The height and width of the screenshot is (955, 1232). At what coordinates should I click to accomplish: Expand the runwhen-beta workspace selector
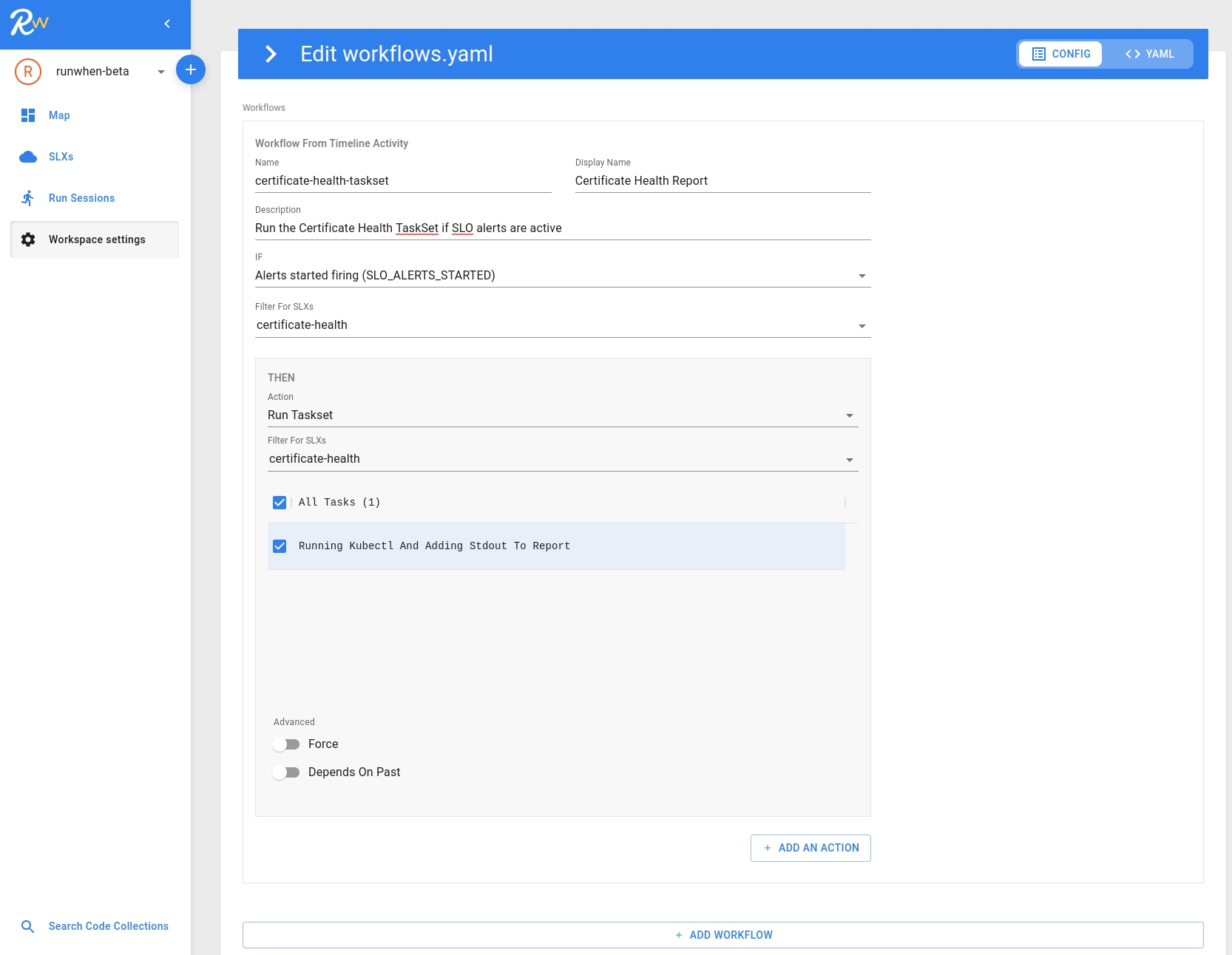pyautogui.click(x=160, y=72)
